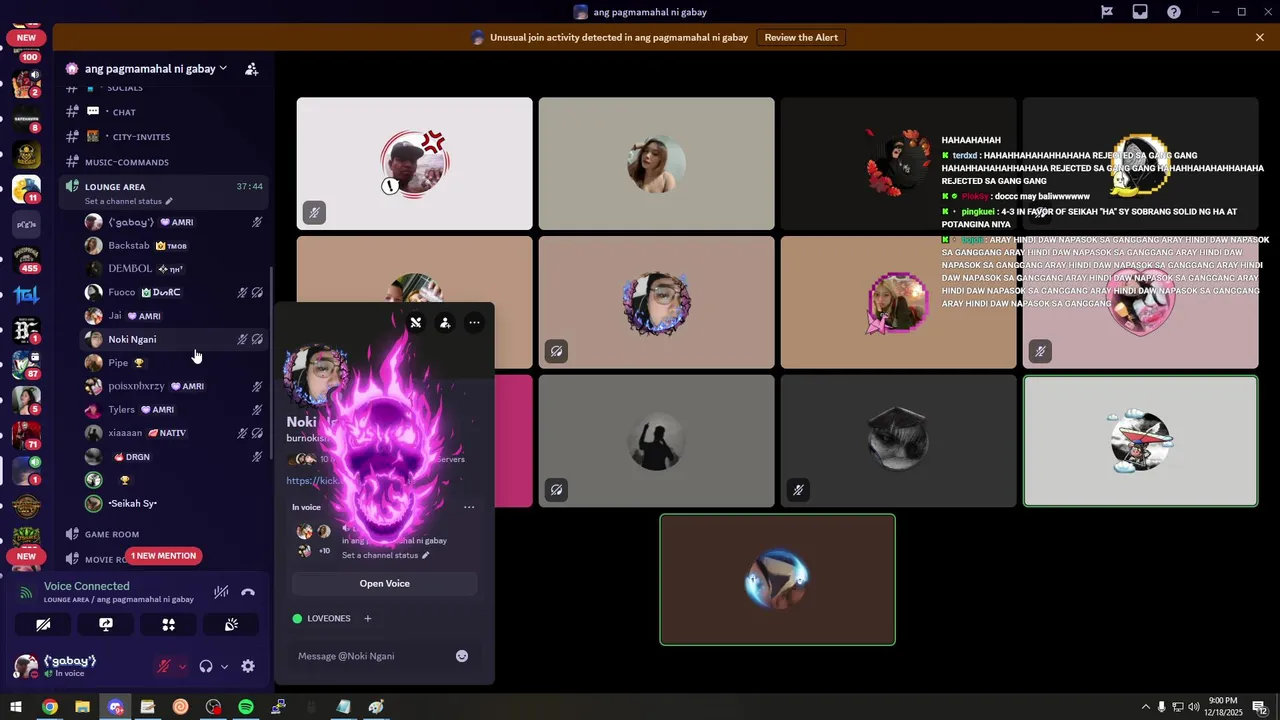The width and height of the screenshot is (1280, 720).
Task: Open the Help icon in title bar
Action: tap(1174, 12)
